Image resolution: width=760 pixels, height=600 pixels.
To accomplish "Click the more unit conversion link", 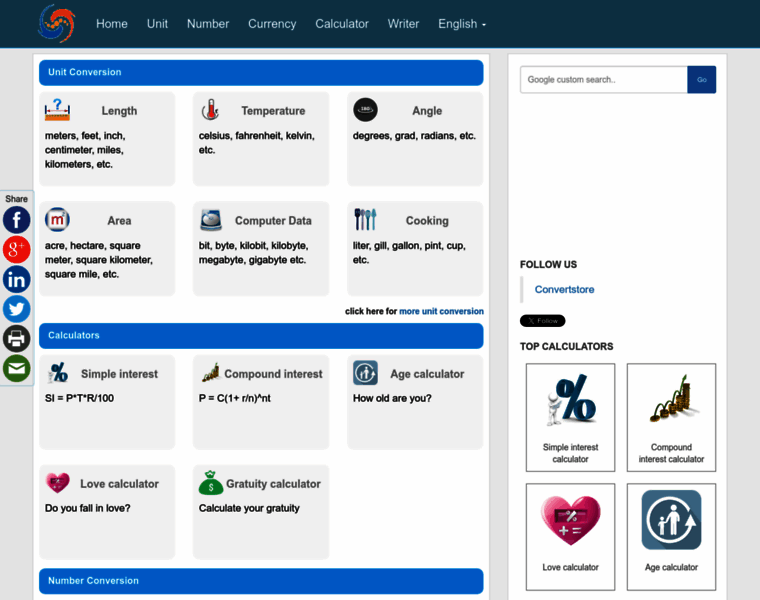I will point(441,311).
